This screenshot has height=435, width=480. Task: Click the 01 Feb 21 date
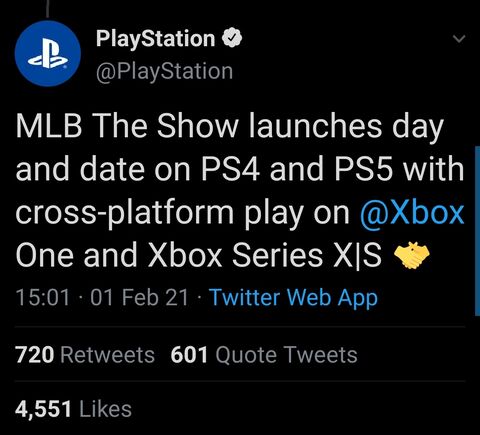pos(139,297)
